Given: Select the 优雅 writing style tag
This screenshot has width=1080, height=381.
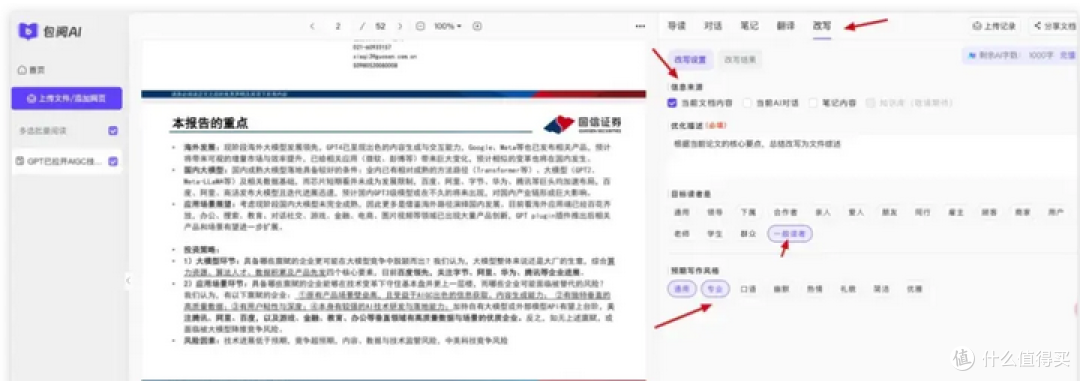Looking at the screenshot, I should (915, 289).
